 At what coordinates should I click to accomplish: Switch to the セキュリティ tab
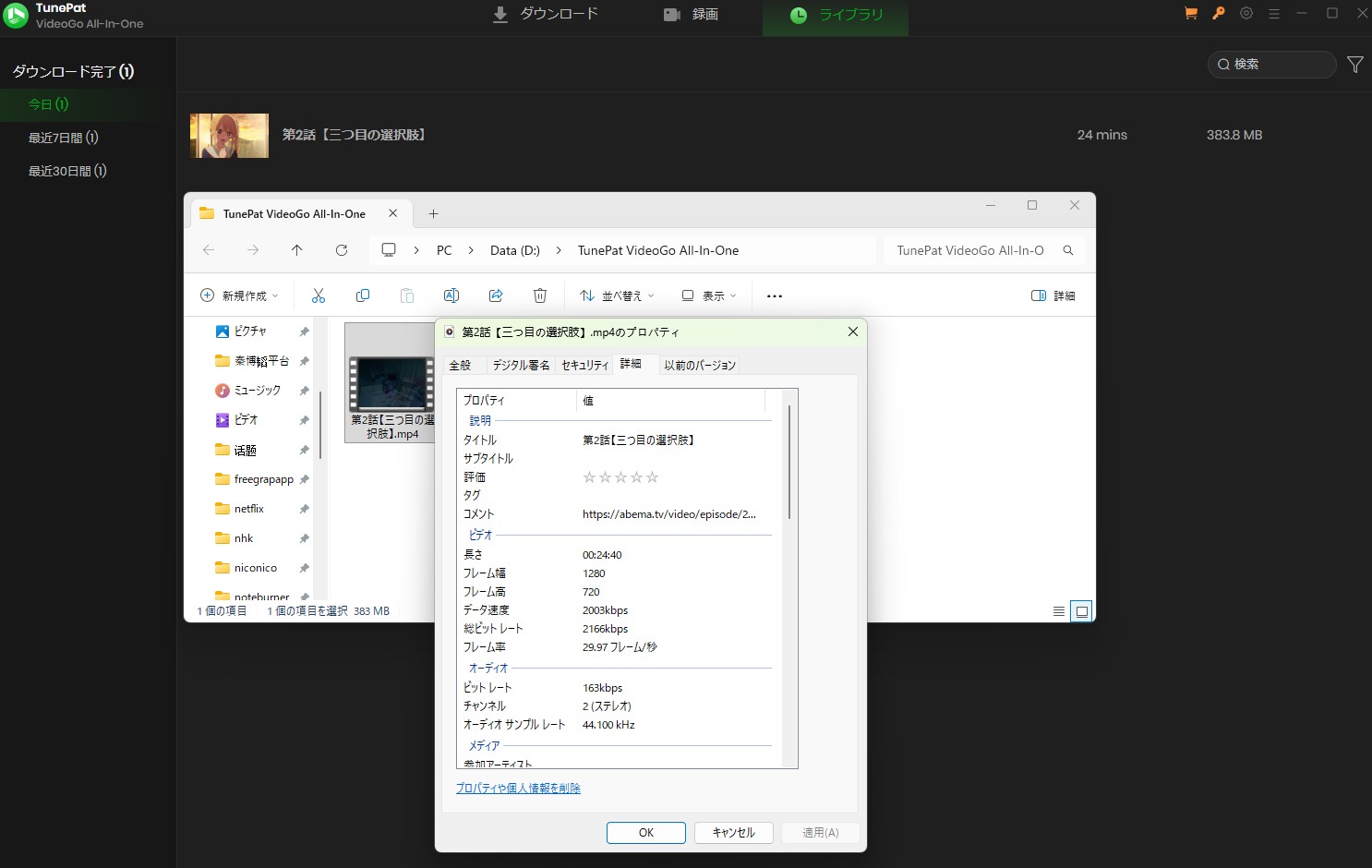584,366
